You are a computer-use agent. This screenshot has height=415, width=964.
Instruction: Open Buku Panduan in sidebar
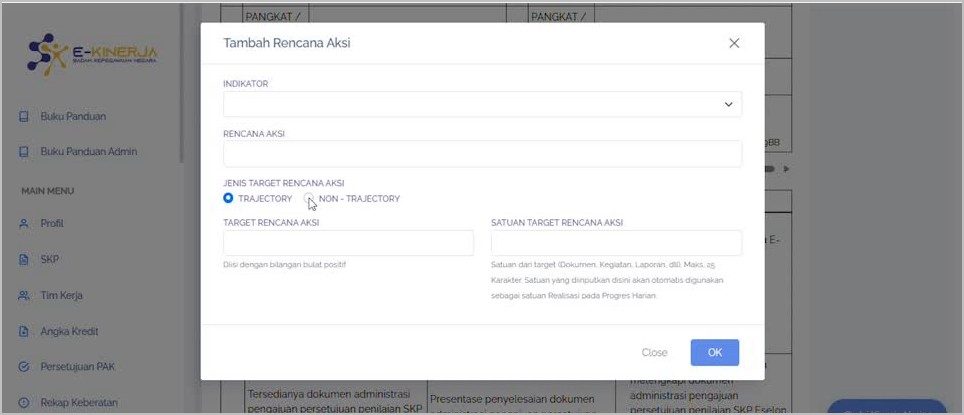[73, 116]
